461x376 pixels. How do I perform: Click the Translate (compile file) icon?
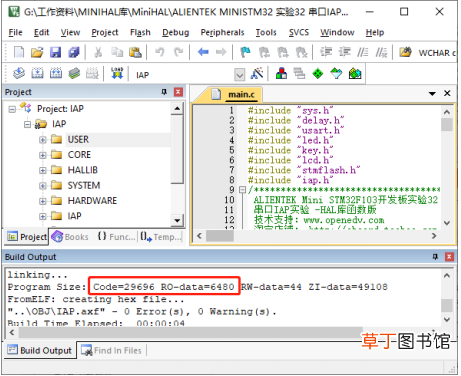[19, 73]
